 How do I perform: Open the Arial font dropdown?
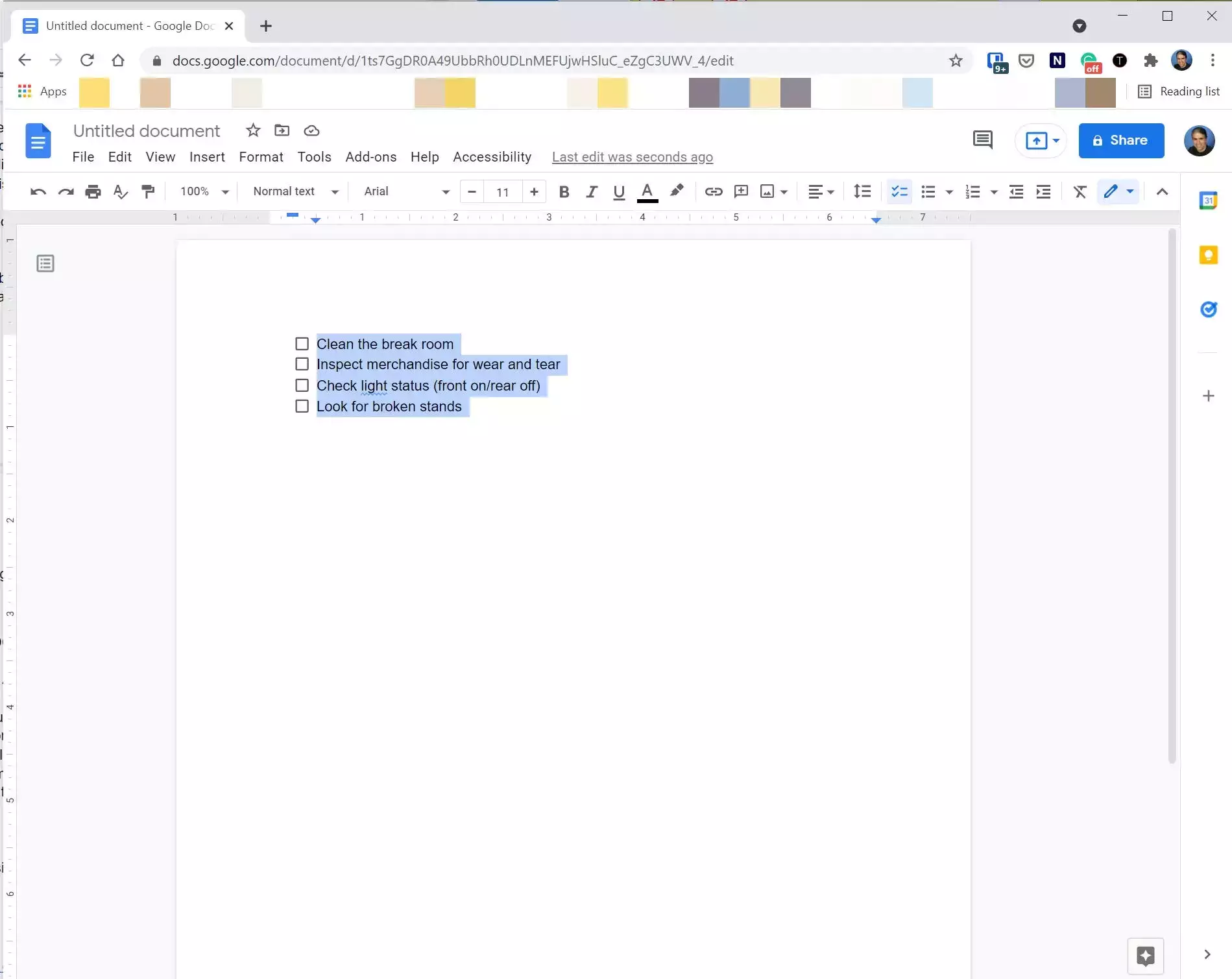(406, 191)
